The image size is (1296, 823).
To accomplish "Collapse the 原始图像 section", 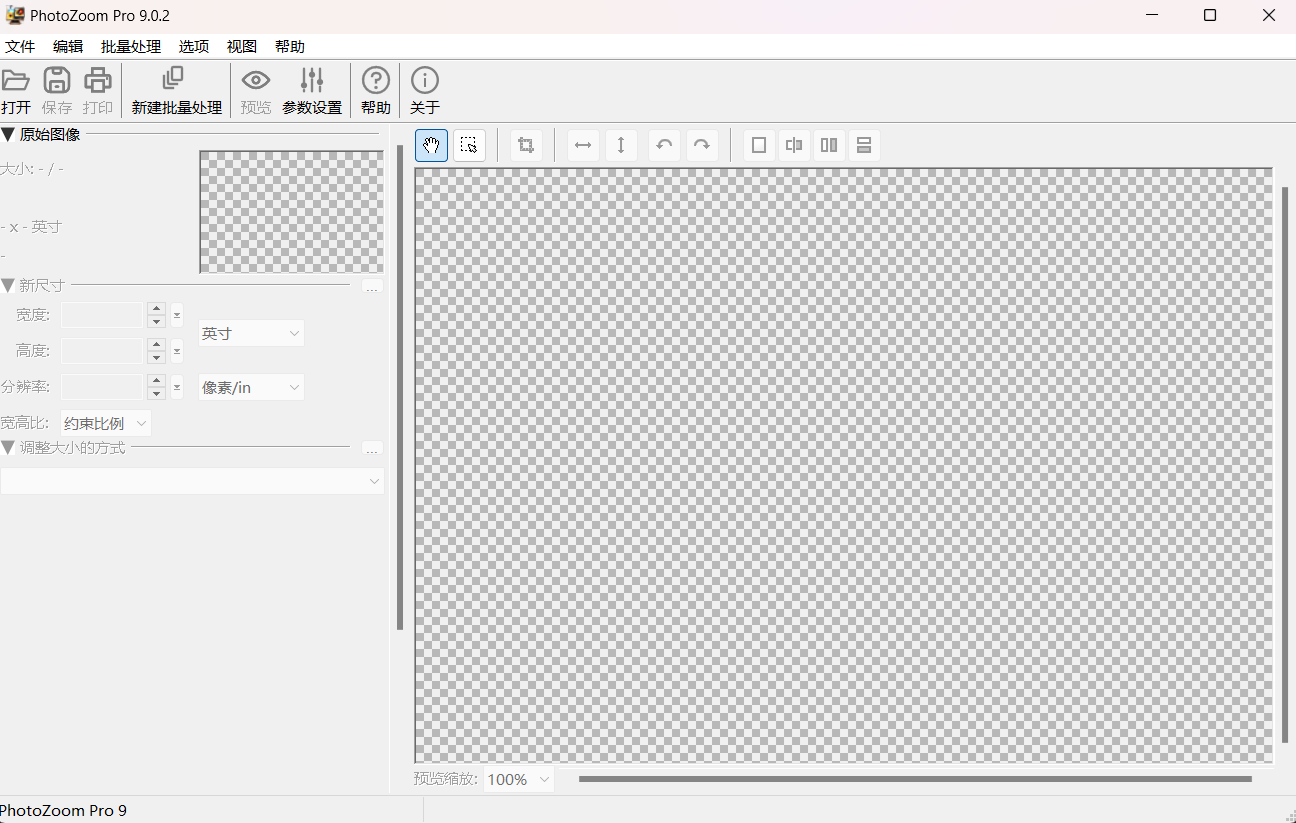I will click(8, 134).
